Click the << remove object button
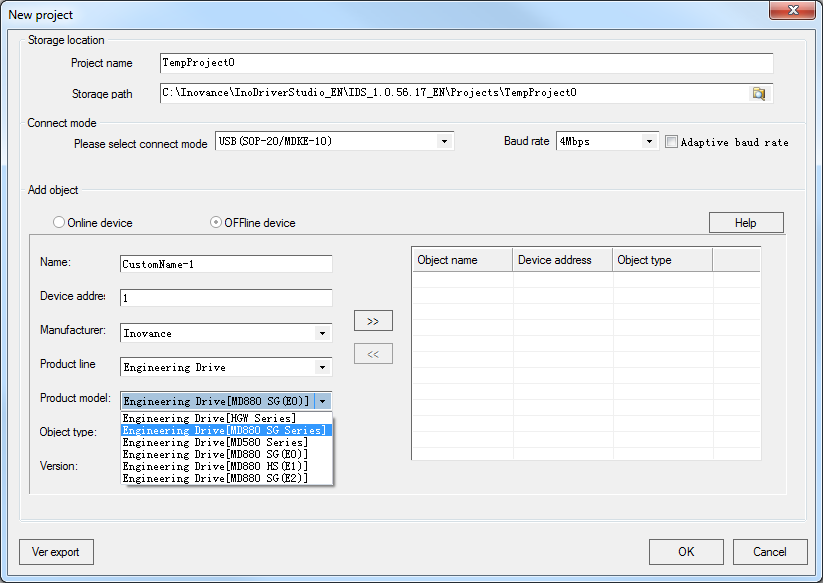 tap(373, 354)
